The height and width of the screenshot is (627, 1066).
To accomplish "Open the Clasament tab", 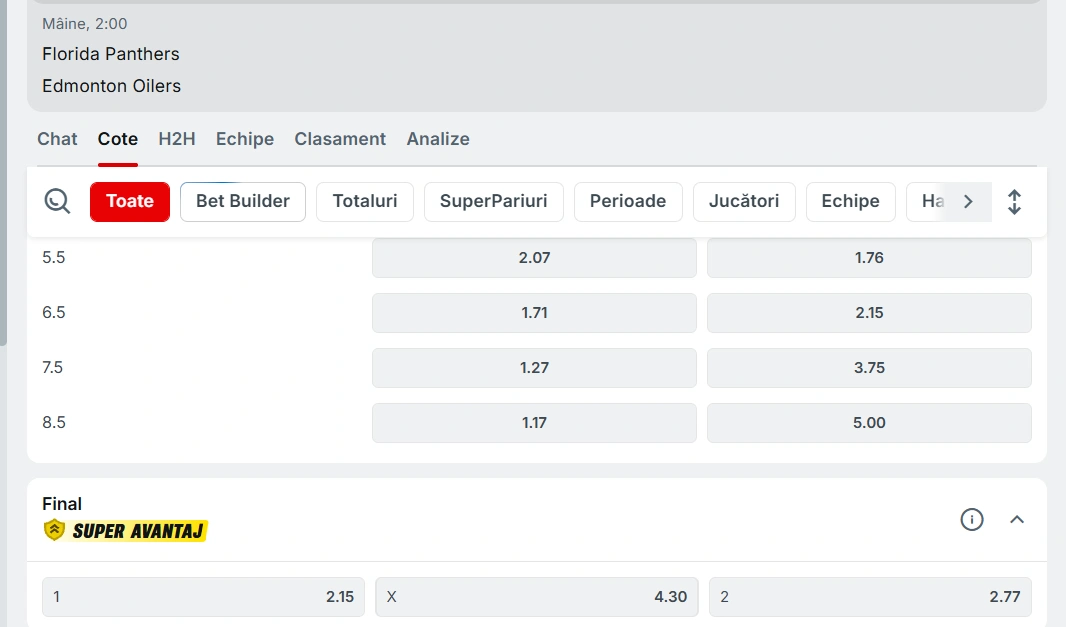I will [x=340, y=139].
